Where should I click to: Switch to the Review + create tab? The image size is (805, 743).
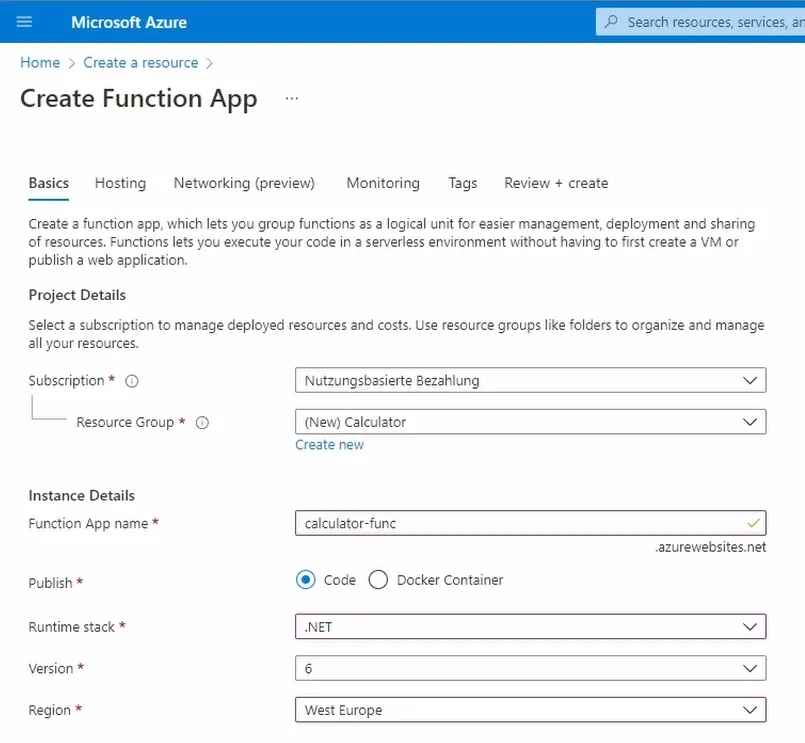[x=556, y=183]
